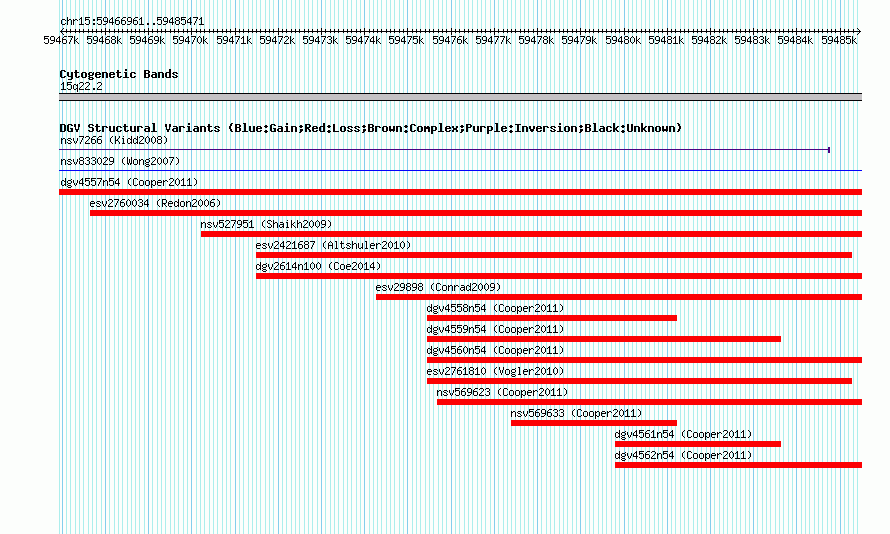Viewport: 890px width, 534px height.
Task: Select the 15q22.2 band label
Action: [x=81, y=86]
